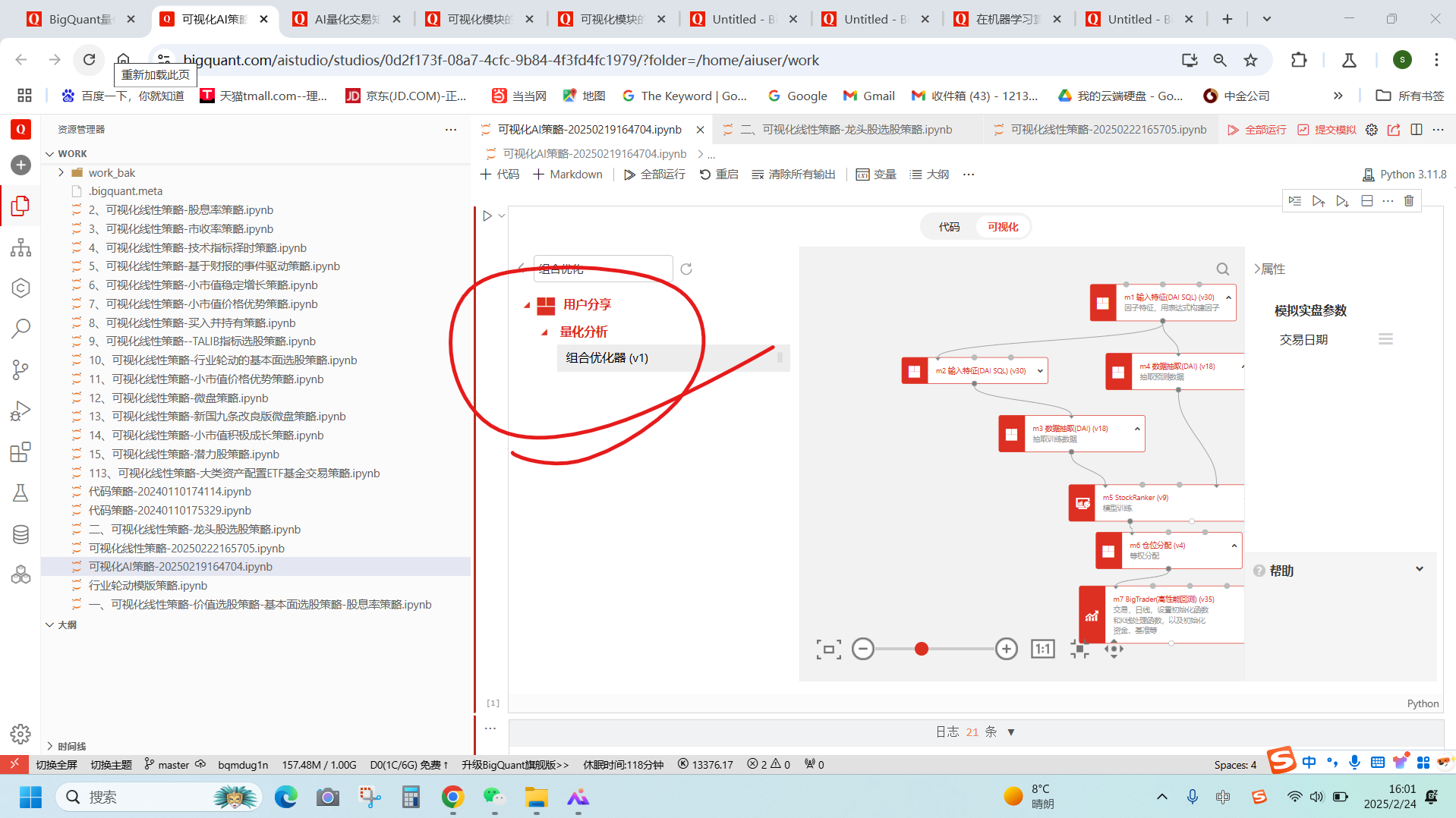Image resolution: width=1456 pixels, height=818 pixels.
Task: Expand the work_bak folder
Action: (x=61, y=173)
